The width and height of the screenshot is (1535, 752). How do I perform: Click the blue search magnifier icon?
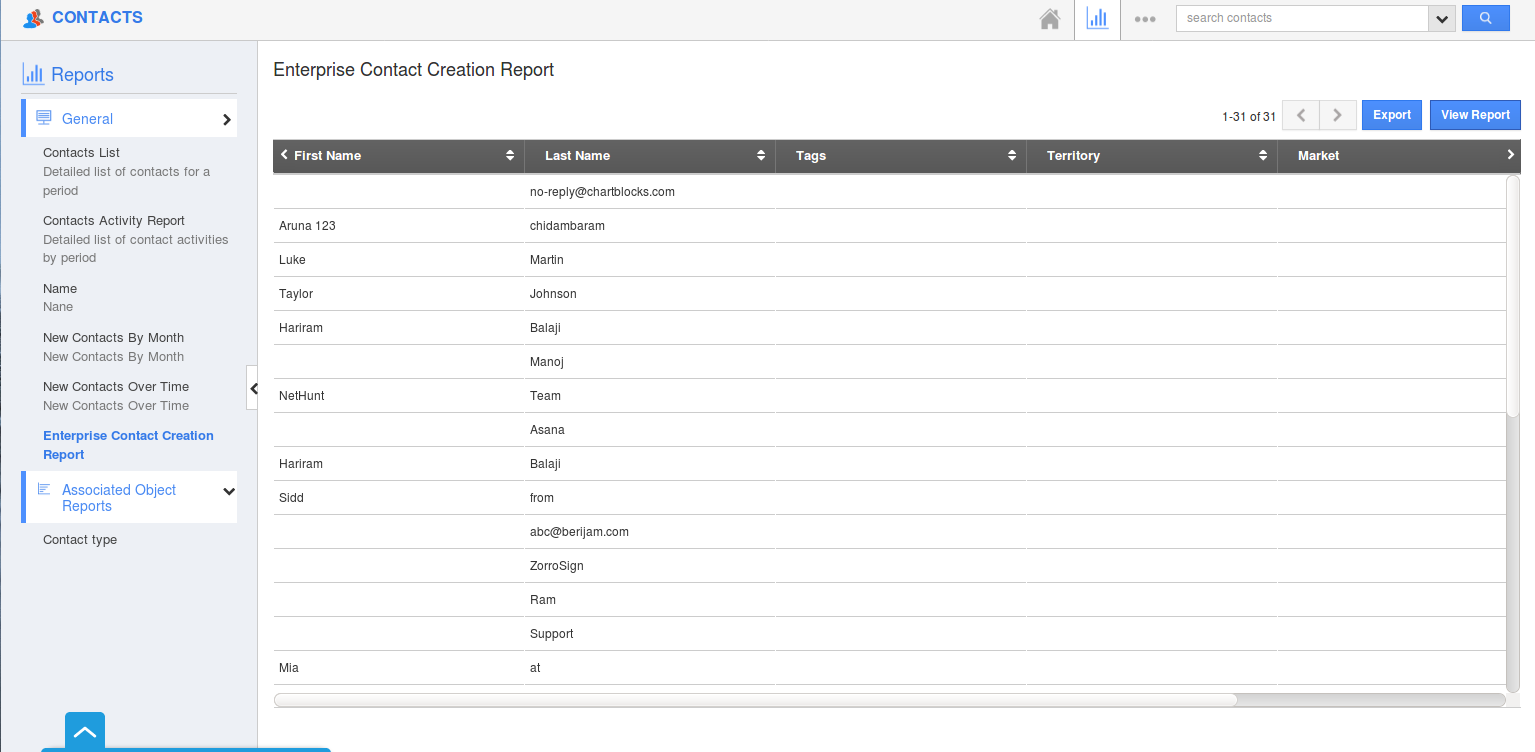(1485, 18)
